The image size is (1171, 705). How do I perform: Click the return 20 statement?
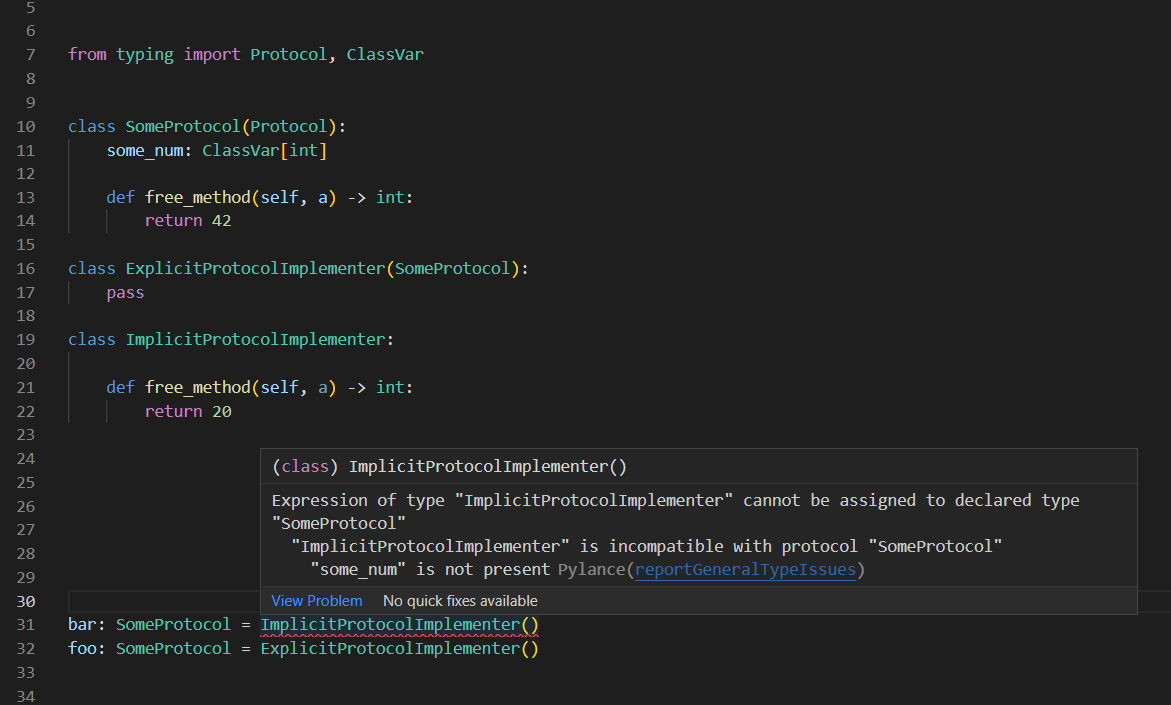coord(187,410)
